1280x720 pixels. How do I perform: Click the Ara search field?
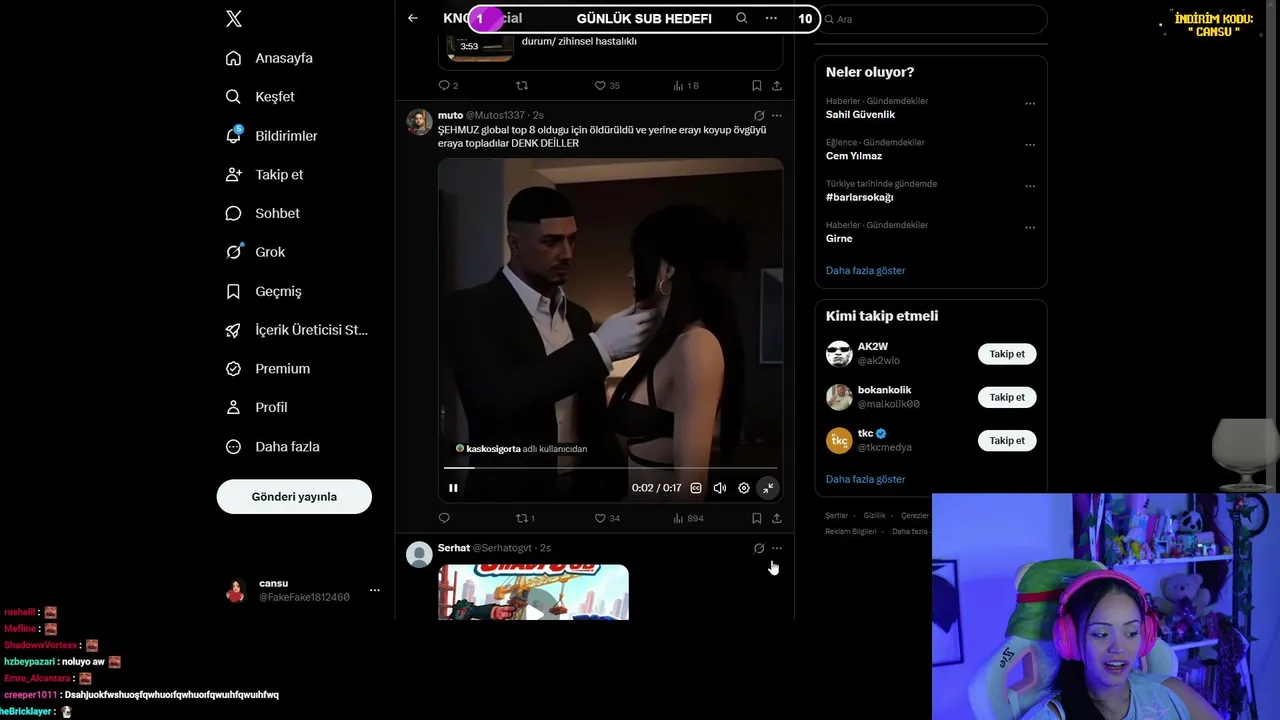pyautogui.click(x=931, y=19)
